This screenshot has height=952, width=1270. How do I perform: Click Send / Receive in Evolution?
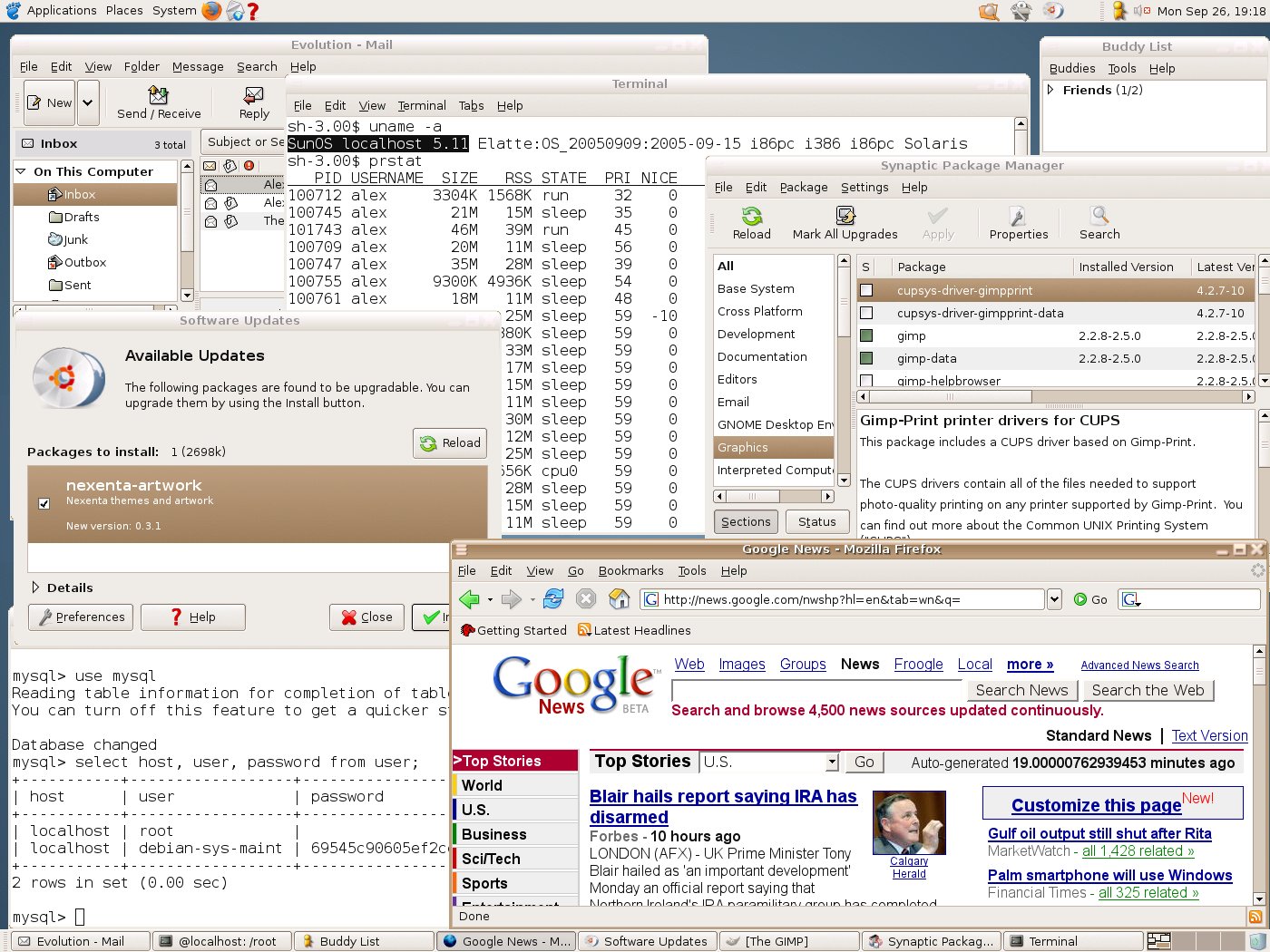(159, 103)
